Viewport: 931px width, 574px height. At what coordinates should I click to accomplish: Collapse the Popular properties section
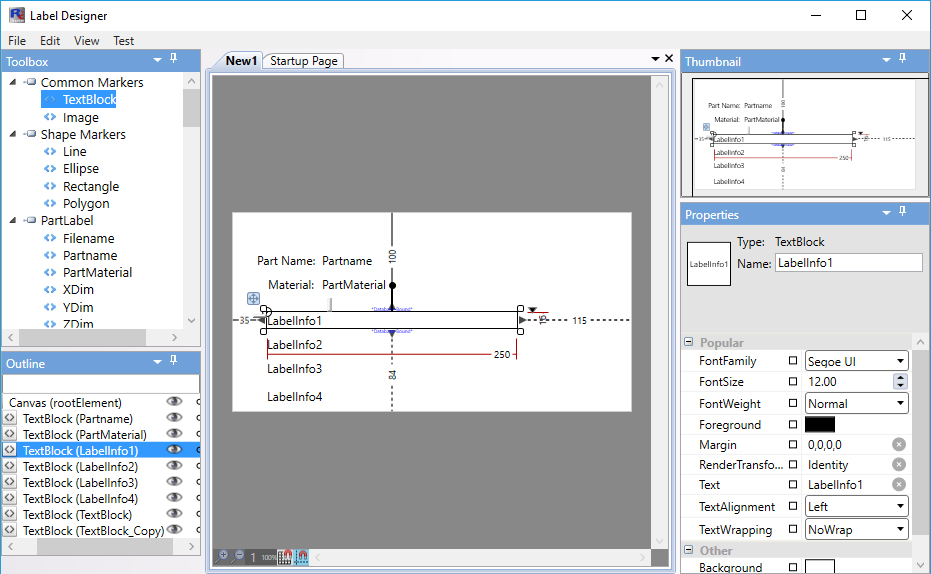[689, 342]
